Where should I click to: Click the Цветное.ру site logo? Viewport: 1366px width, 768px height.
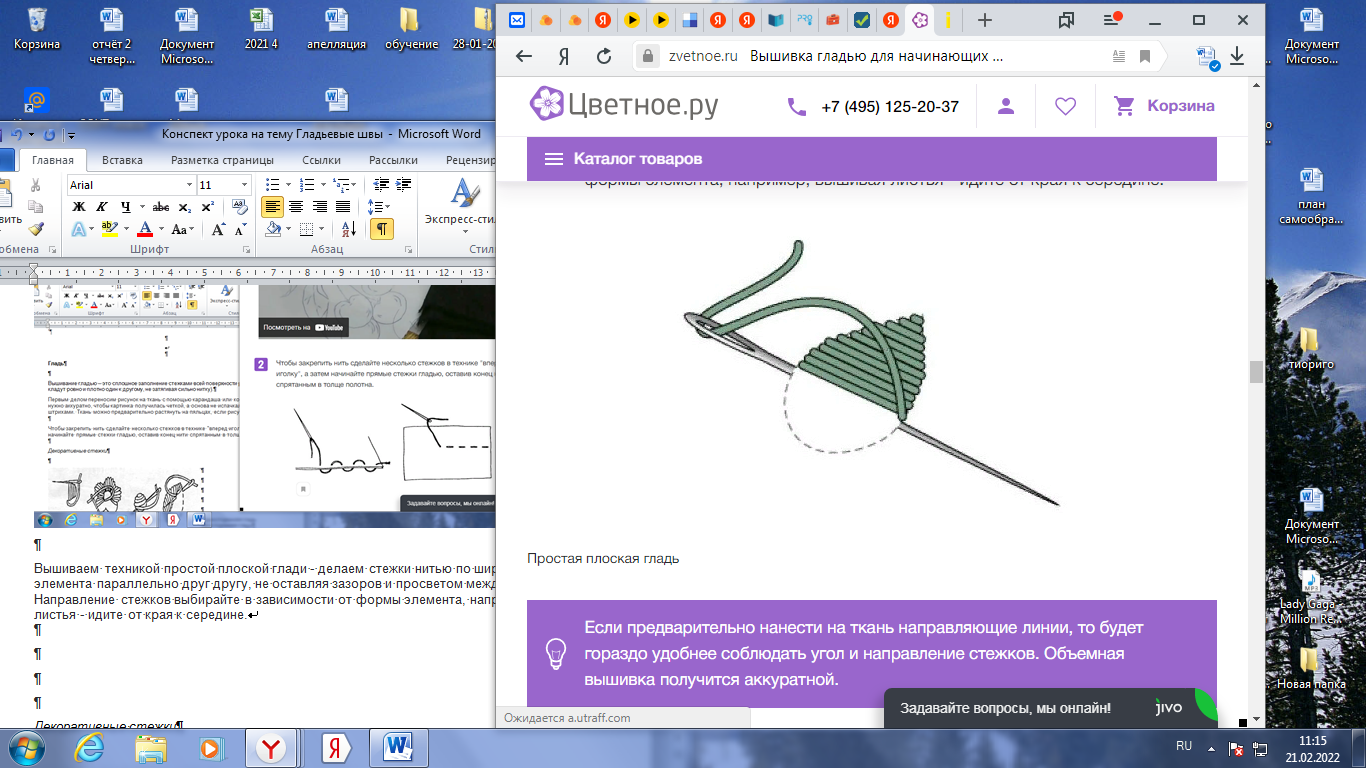(623, 104)
